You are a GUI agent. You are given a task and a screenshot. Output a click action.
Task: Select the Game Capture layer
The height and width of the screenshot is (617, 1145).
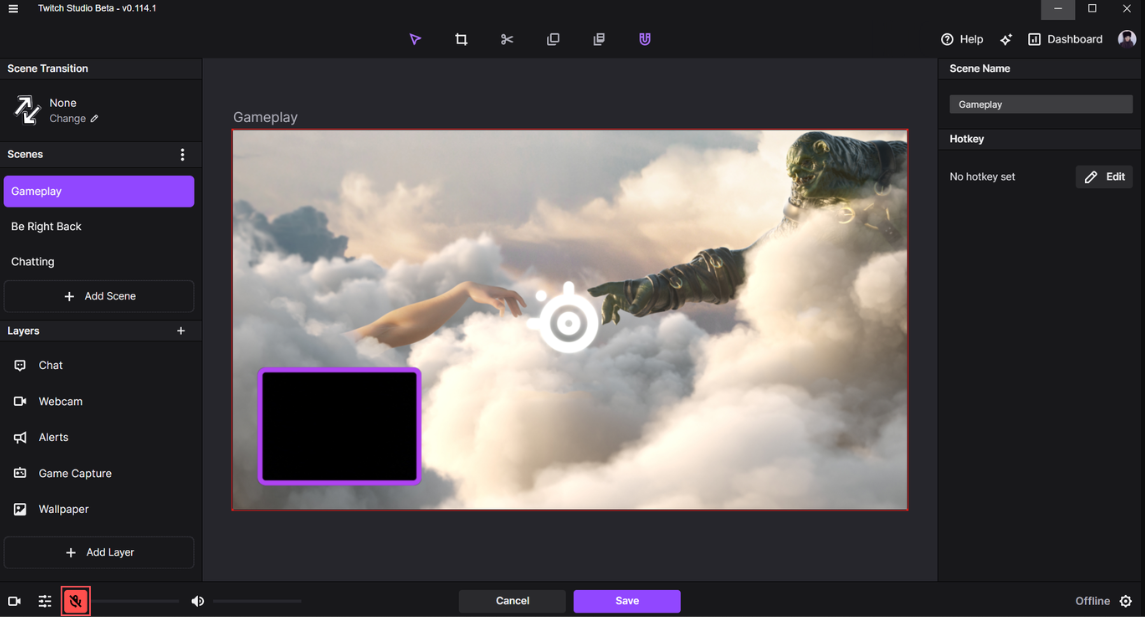(99, 473)
